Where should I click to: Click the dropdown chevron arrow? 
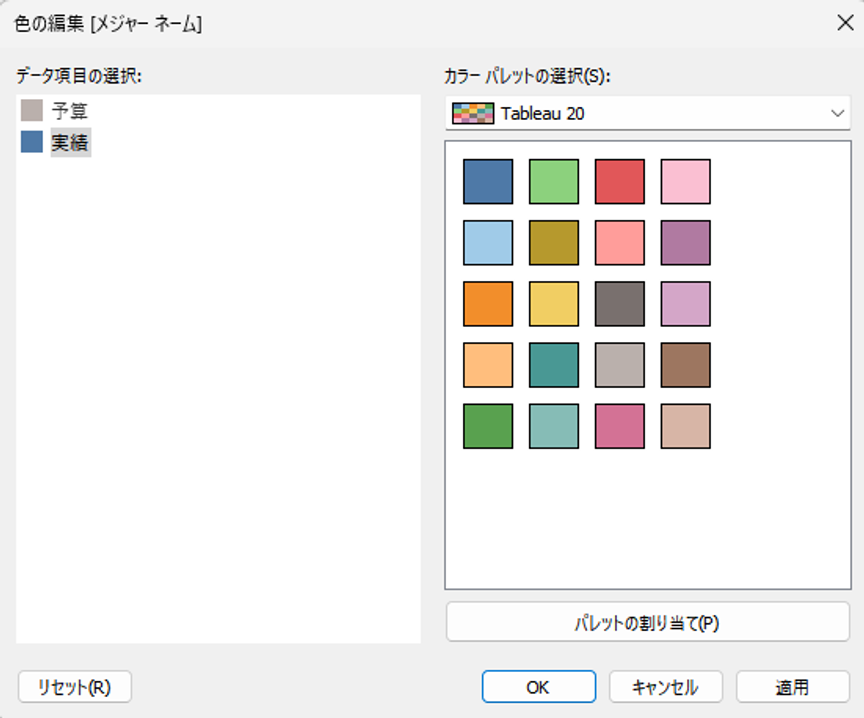838,114
